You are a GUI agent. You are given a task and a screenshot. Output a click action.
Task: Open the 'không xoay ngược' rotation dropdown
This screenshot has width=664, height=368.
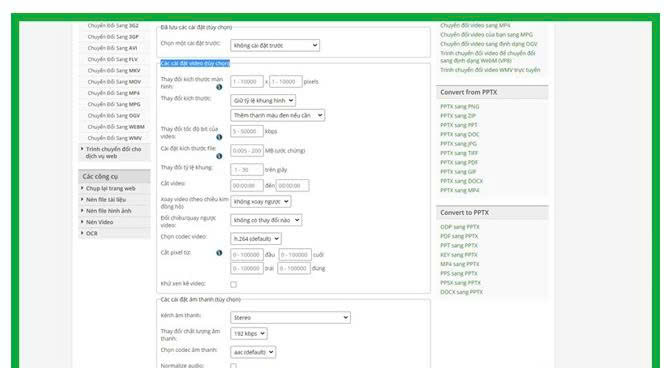(x=260, y=202)
